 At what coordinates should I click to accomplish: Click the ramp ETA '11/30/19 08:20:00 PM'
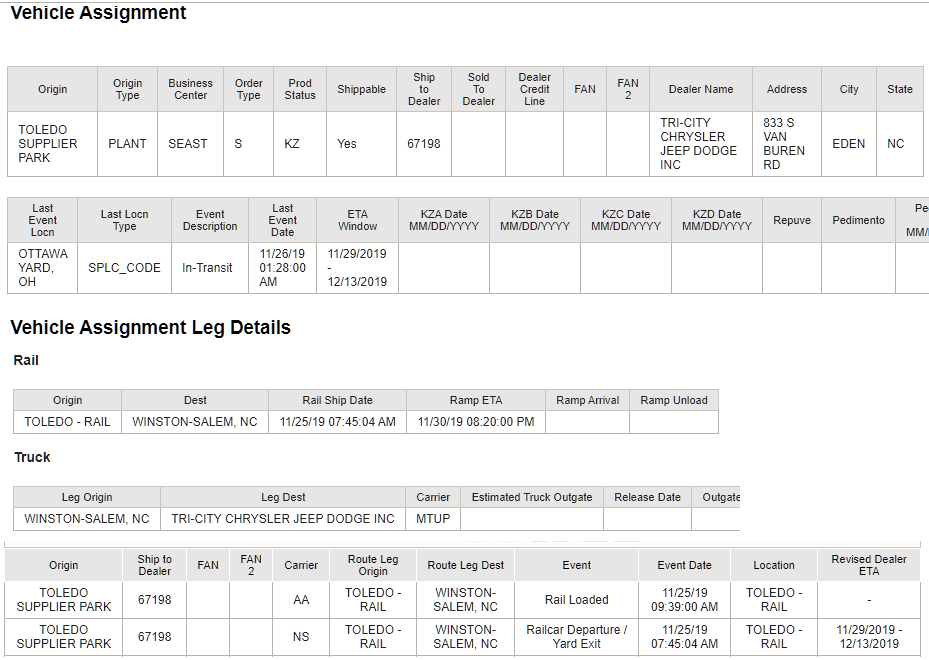[x=476, y=422]
